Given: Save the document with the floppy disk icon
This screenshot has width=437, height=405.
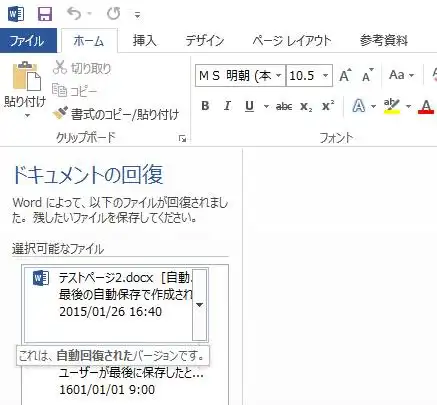Looking at the screenshot, I should point(44,14).
